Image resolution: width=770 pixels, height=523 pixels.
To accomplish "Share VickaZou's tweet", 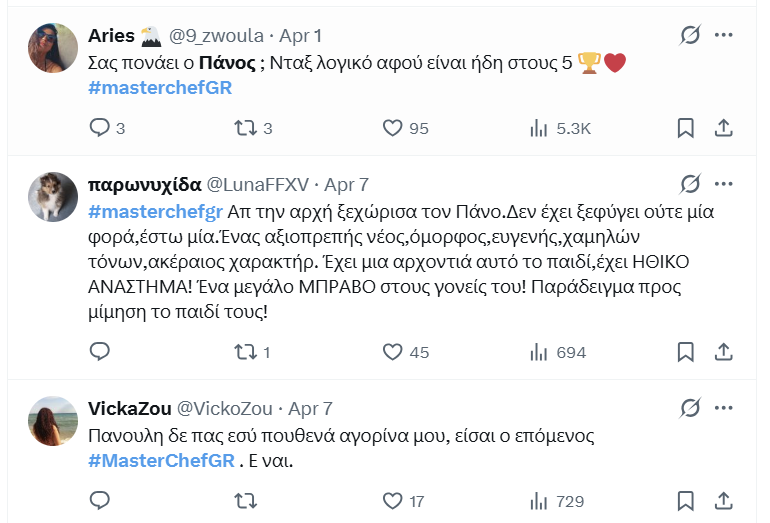I will coord(724,500).
